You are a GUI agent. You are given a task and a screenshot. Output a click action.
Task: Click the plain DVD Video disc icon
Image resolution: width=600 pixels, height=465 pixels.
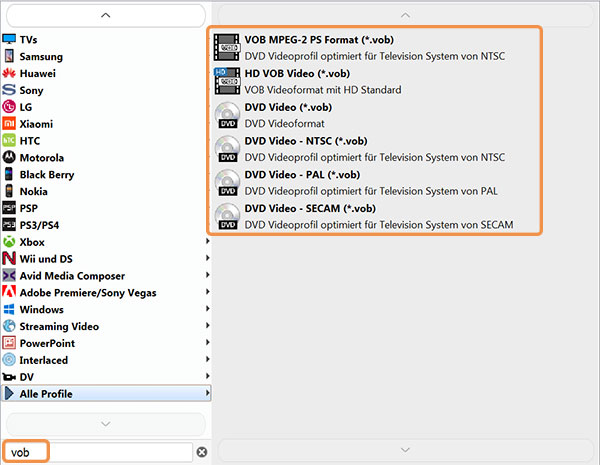tap(227, 114)
